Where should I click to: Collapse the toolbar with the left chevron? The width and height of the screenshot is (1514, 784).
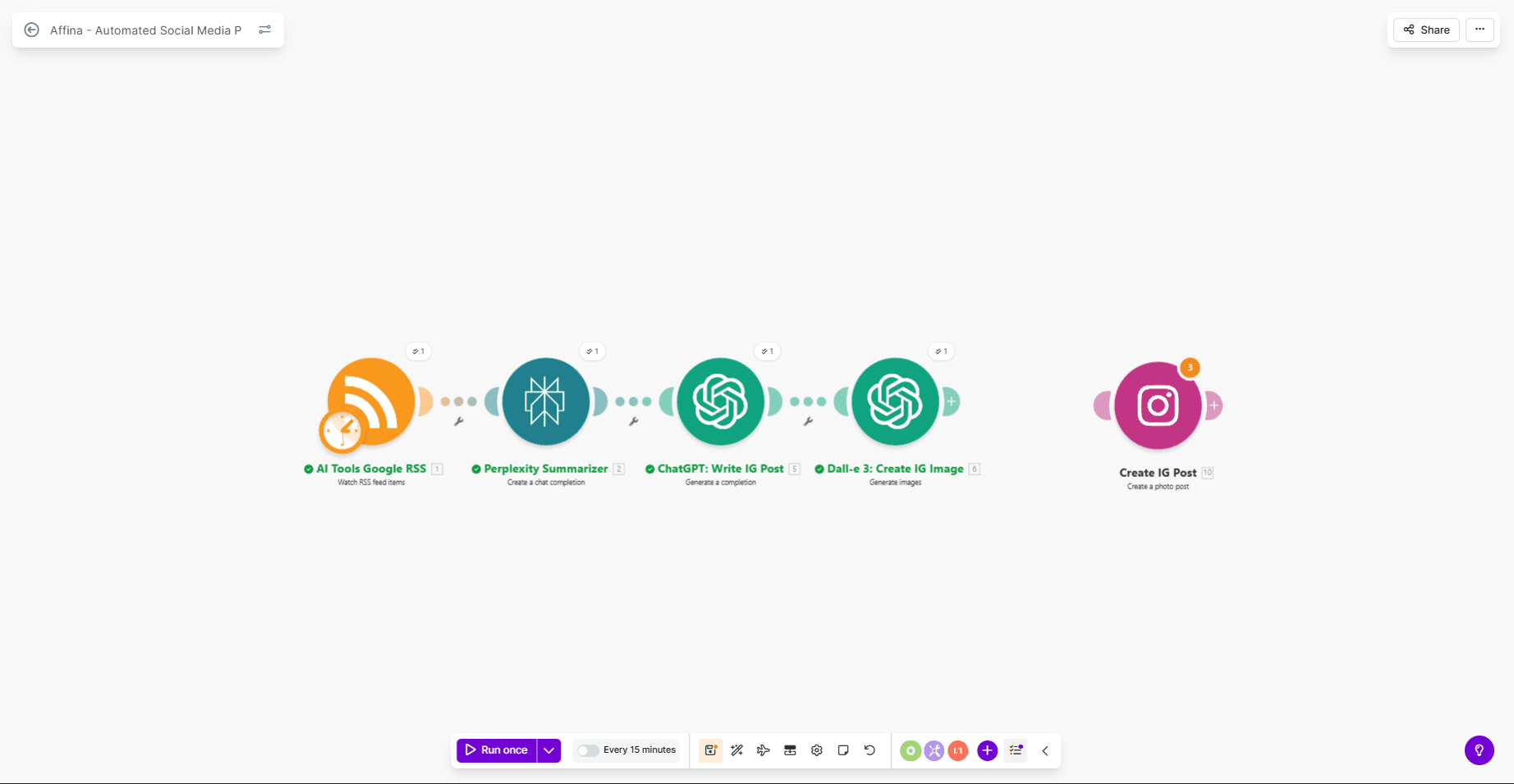click(1045, 750)
